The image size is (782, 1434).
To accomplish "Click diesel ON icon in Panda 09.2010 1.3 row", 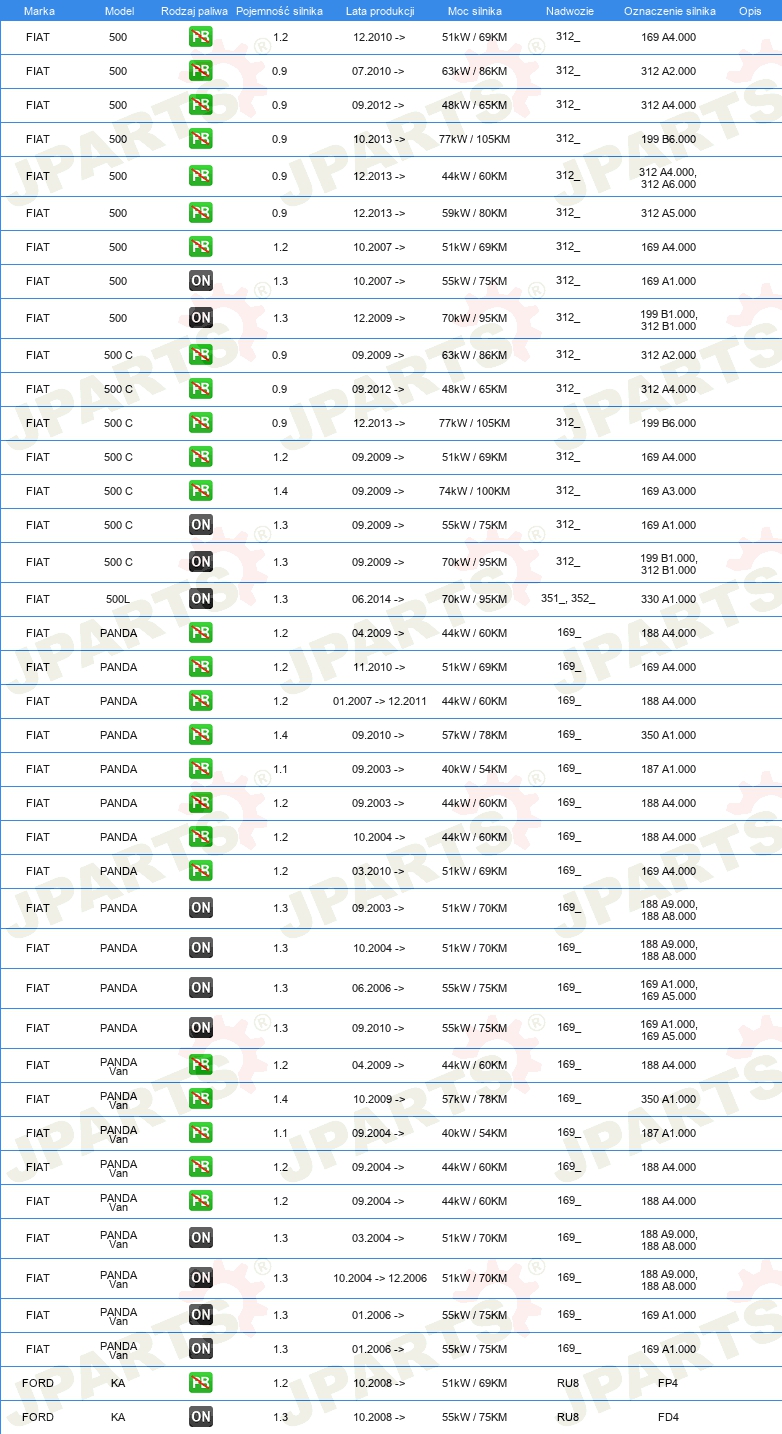I will pos(200,1028).
